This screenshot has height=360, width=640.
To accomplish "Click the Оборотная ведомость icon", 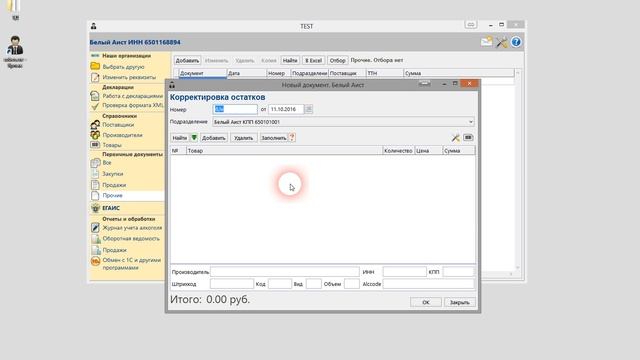I will coord(95,239).
